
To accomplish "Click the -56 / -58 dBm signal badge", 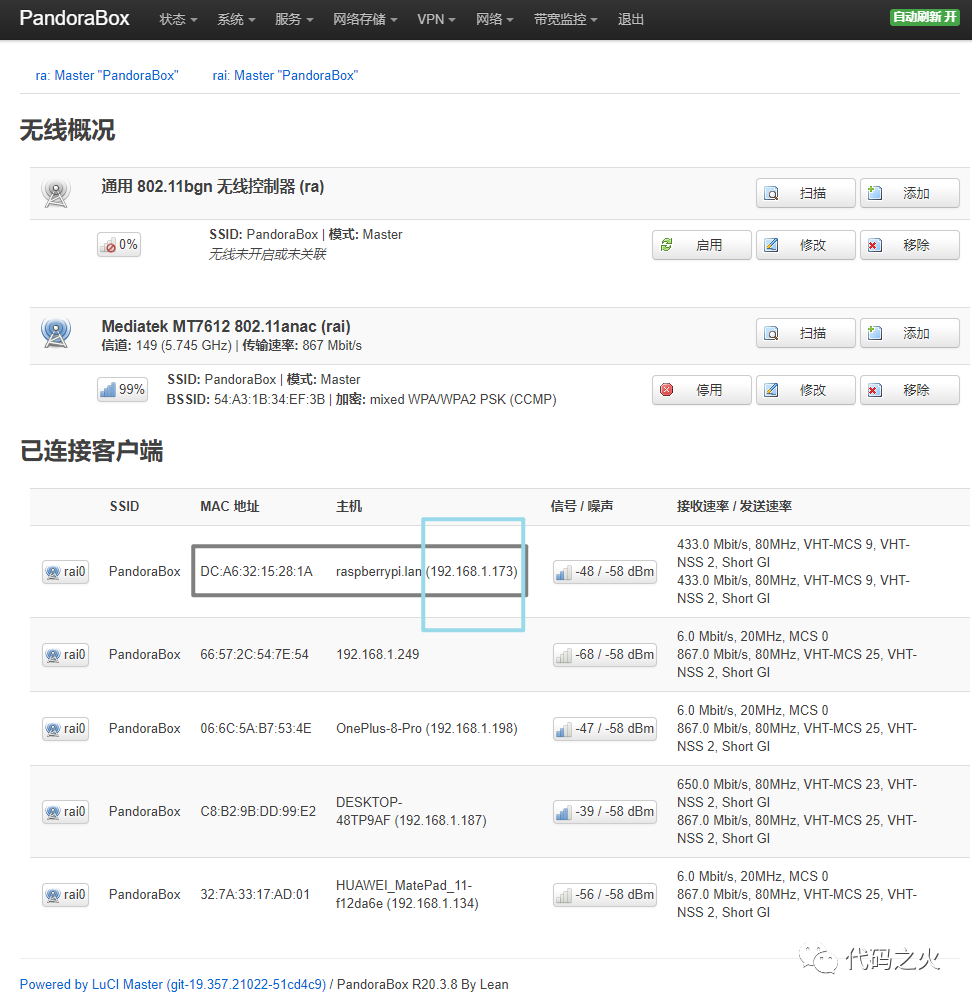I will point(605,895).
